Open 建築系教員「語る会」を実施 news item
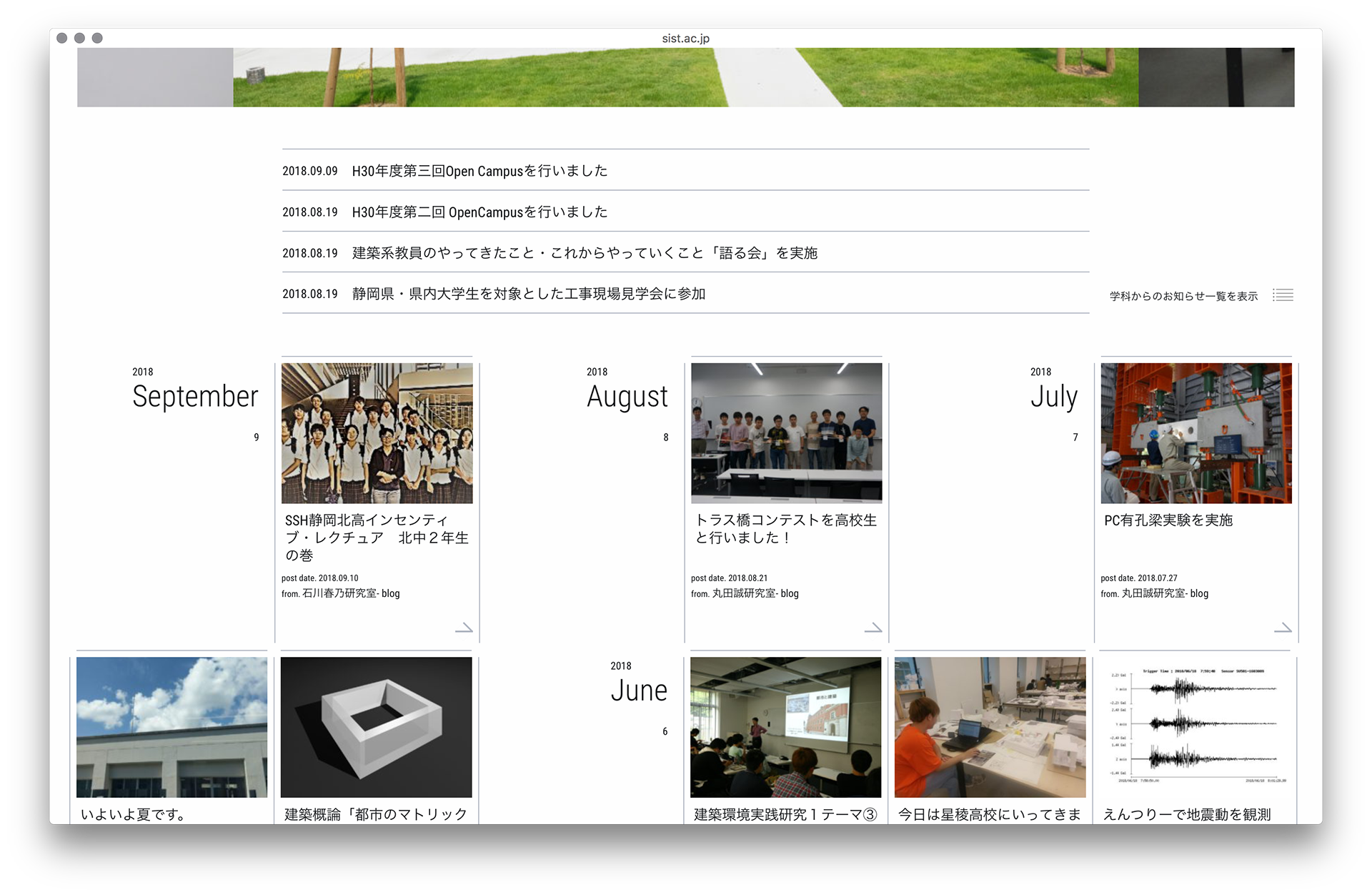This screenshot has width=1372, height=895. pos(584,253)
